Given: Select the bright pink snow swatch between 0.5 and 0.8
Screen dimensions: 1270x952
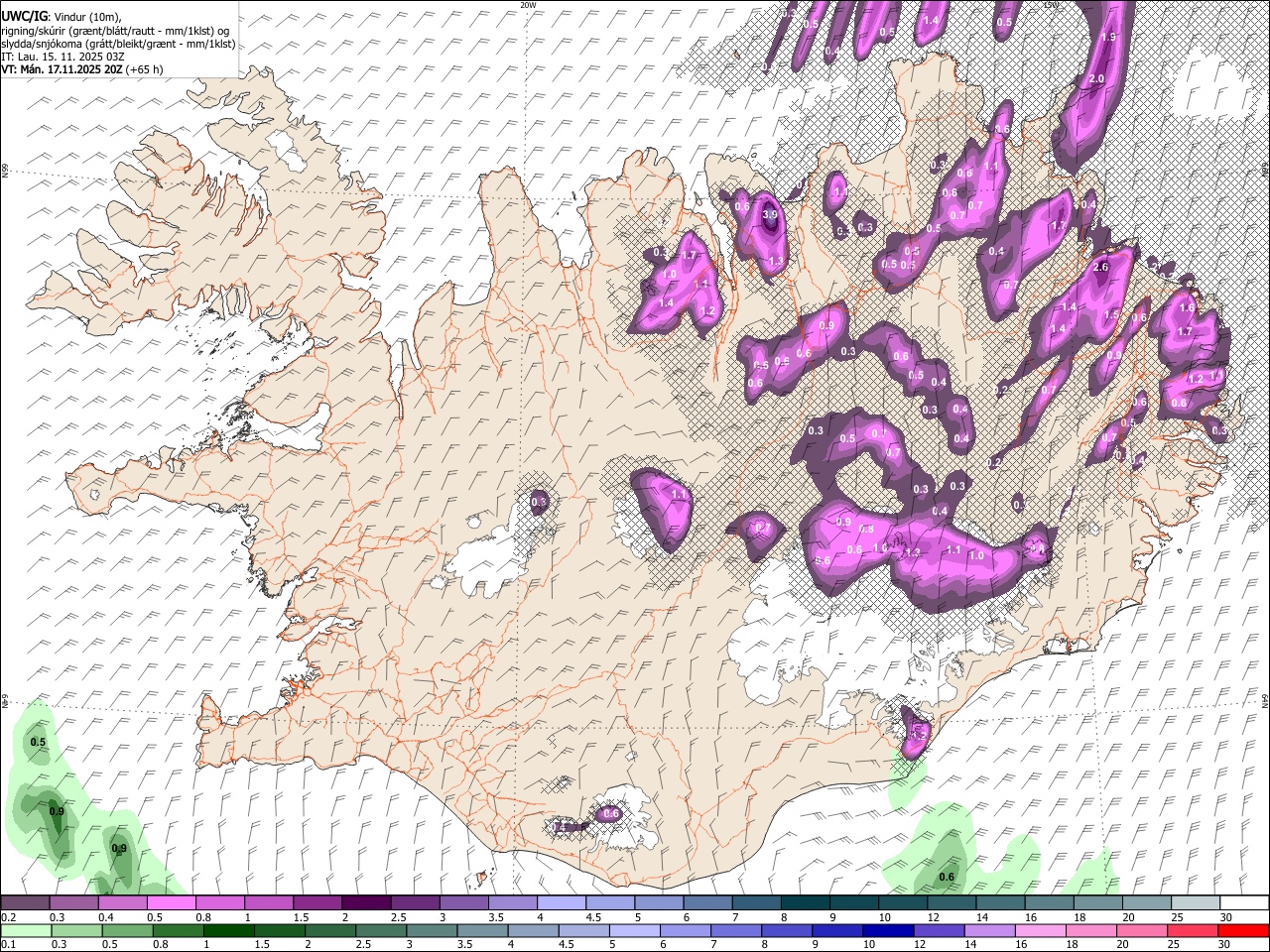Looking at the screenshot, I should pos(171,902).
